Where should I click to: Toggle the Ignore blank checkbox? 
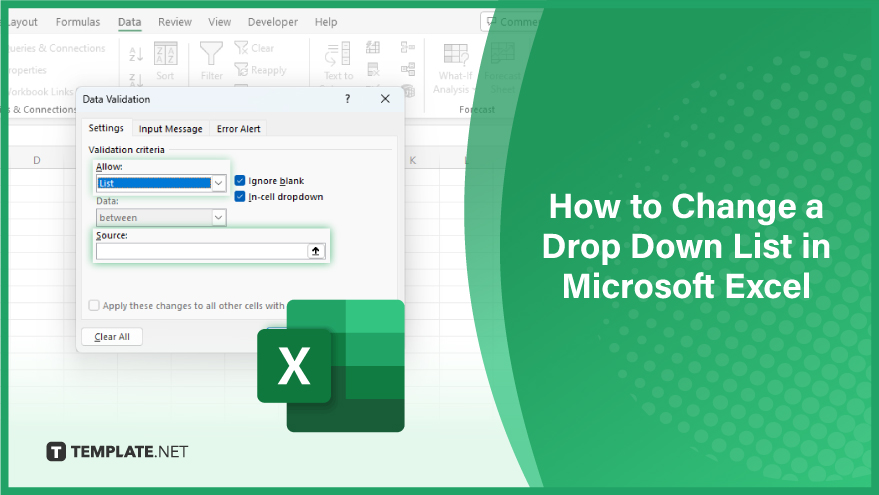click(240, 181)
